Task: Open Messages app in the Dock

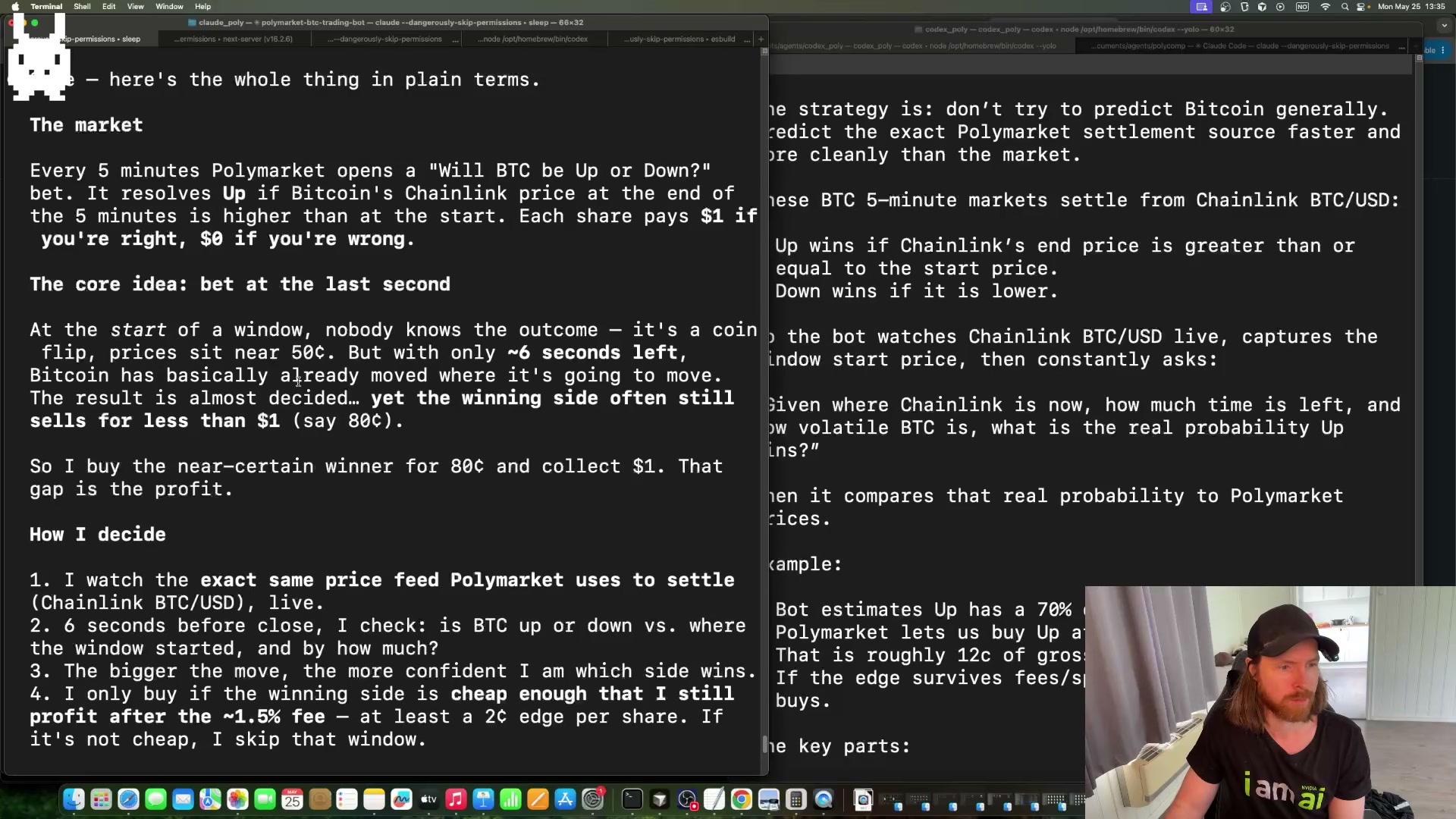Action: click(x=155, y=799)
